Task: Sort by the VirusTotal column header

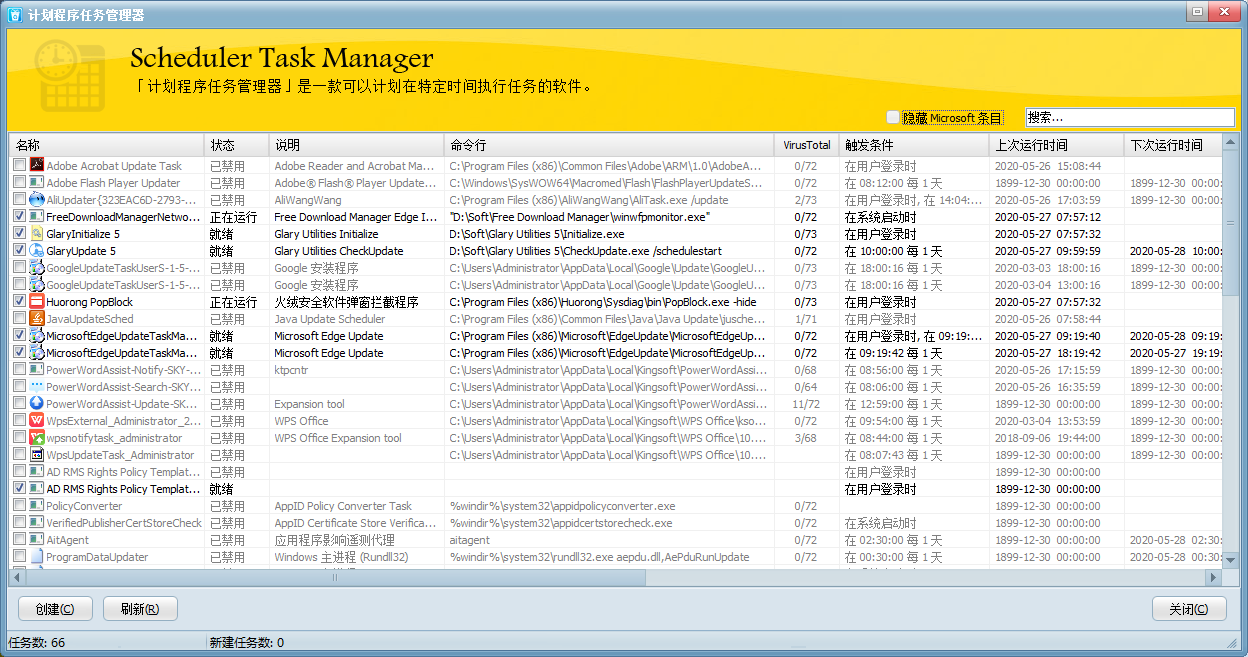Action: 806,145
